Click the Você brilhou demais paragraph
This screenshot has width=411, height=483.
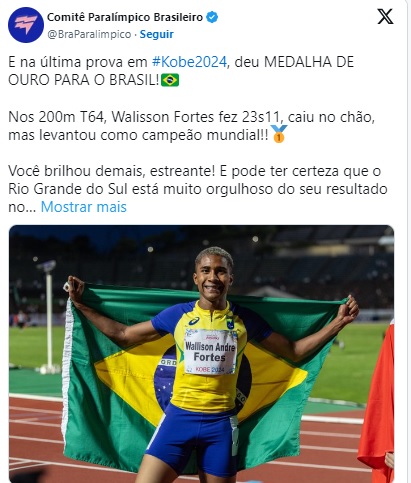198,189
